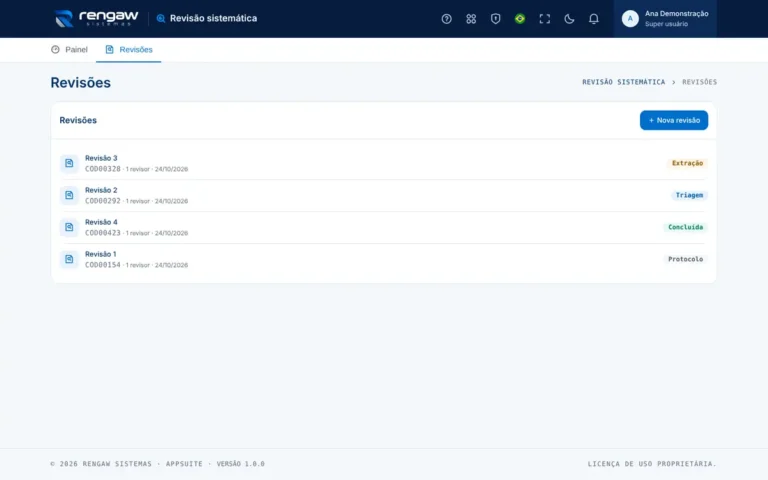Switch to the Painel tab
The height and width of the screenshot is (480, 768).
tap(69, 49)
